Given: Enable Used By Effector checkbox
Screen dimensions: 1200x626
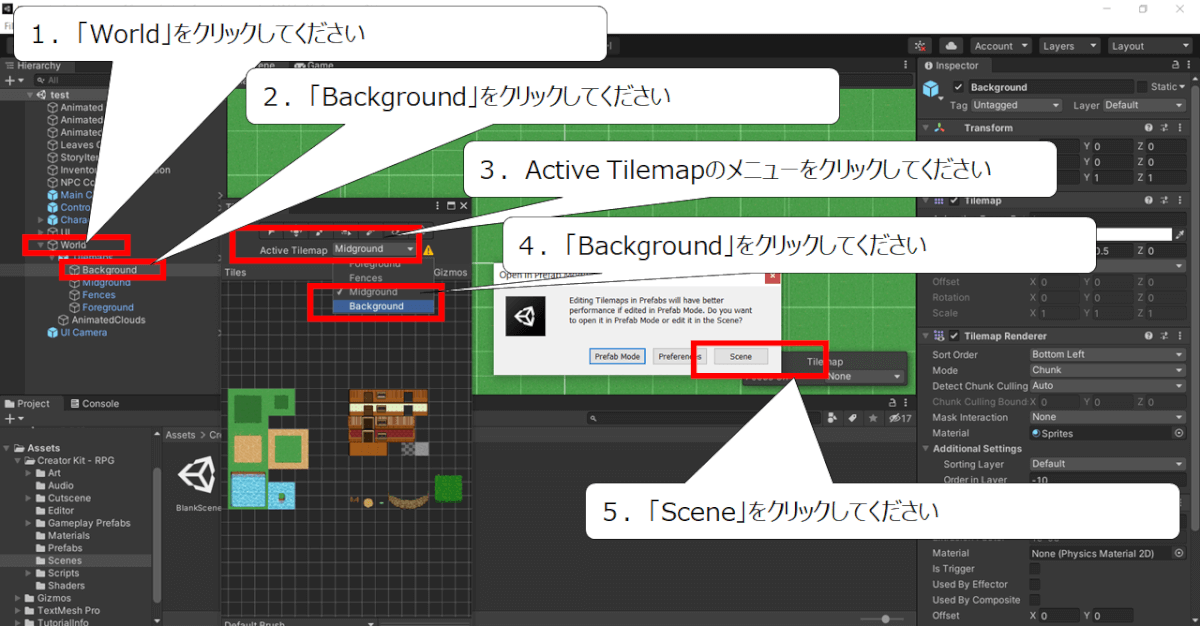Looking at the screenshot, I should (1035, 585).
